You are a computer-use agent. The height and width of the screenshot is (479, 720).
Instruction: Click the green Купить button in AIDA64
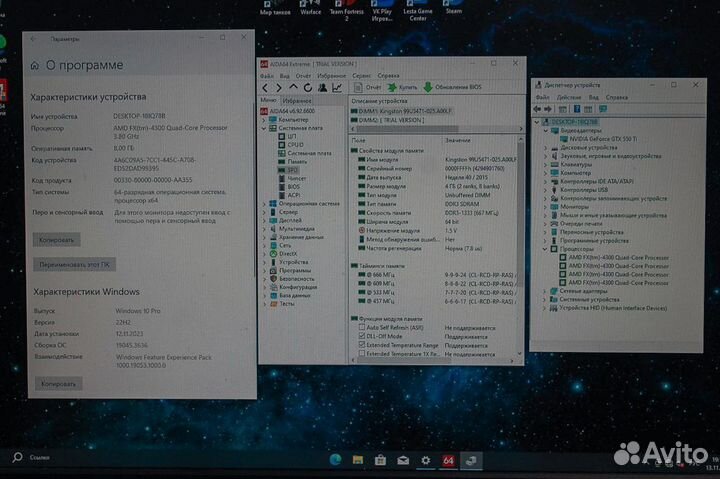402,87
